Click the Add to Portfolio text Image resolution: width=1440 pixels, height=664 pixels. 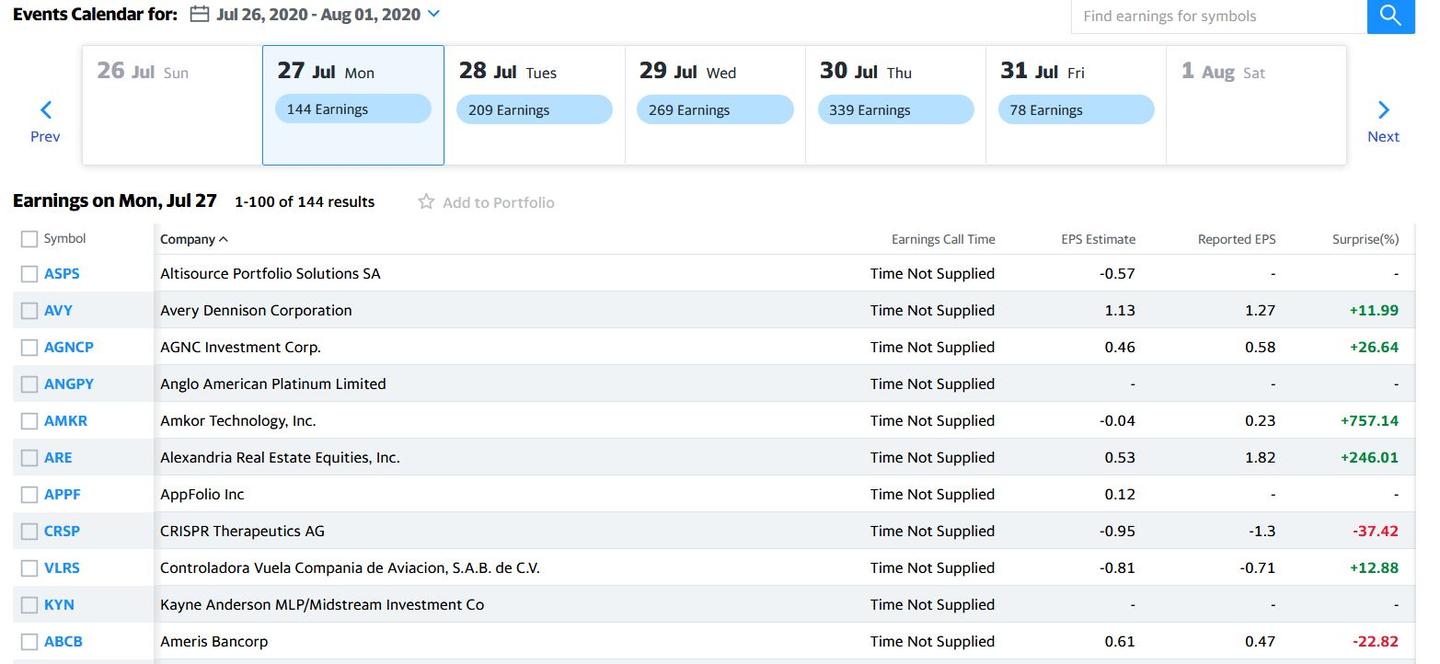coord(498,202)
